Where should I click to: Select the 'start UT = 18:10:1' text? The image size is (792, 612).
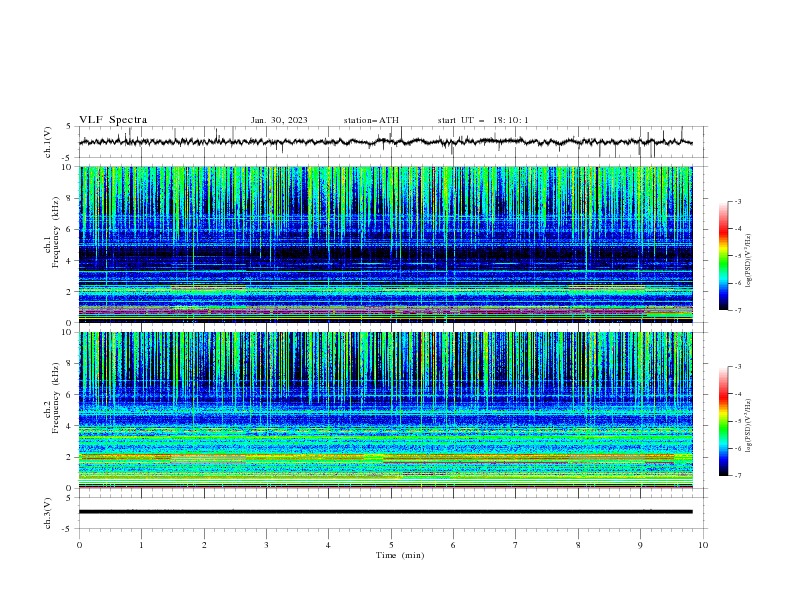click(483, 120)
